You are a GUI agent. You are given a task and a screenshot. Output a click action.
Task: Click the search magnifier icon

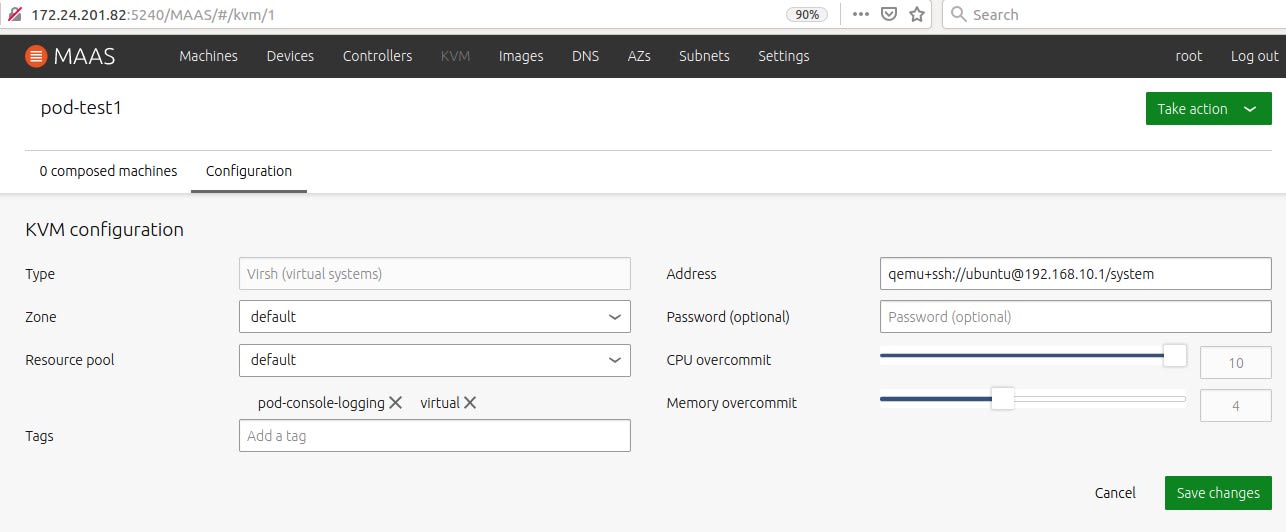pos(958,15)
